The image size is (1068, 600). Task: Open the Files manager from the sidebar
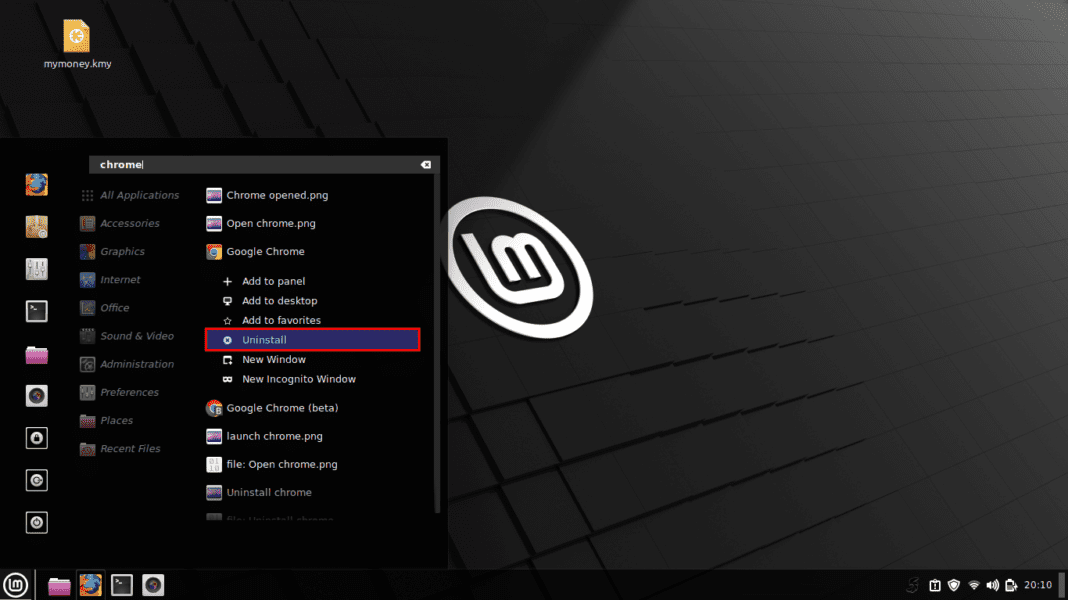[x=36, y=355]
